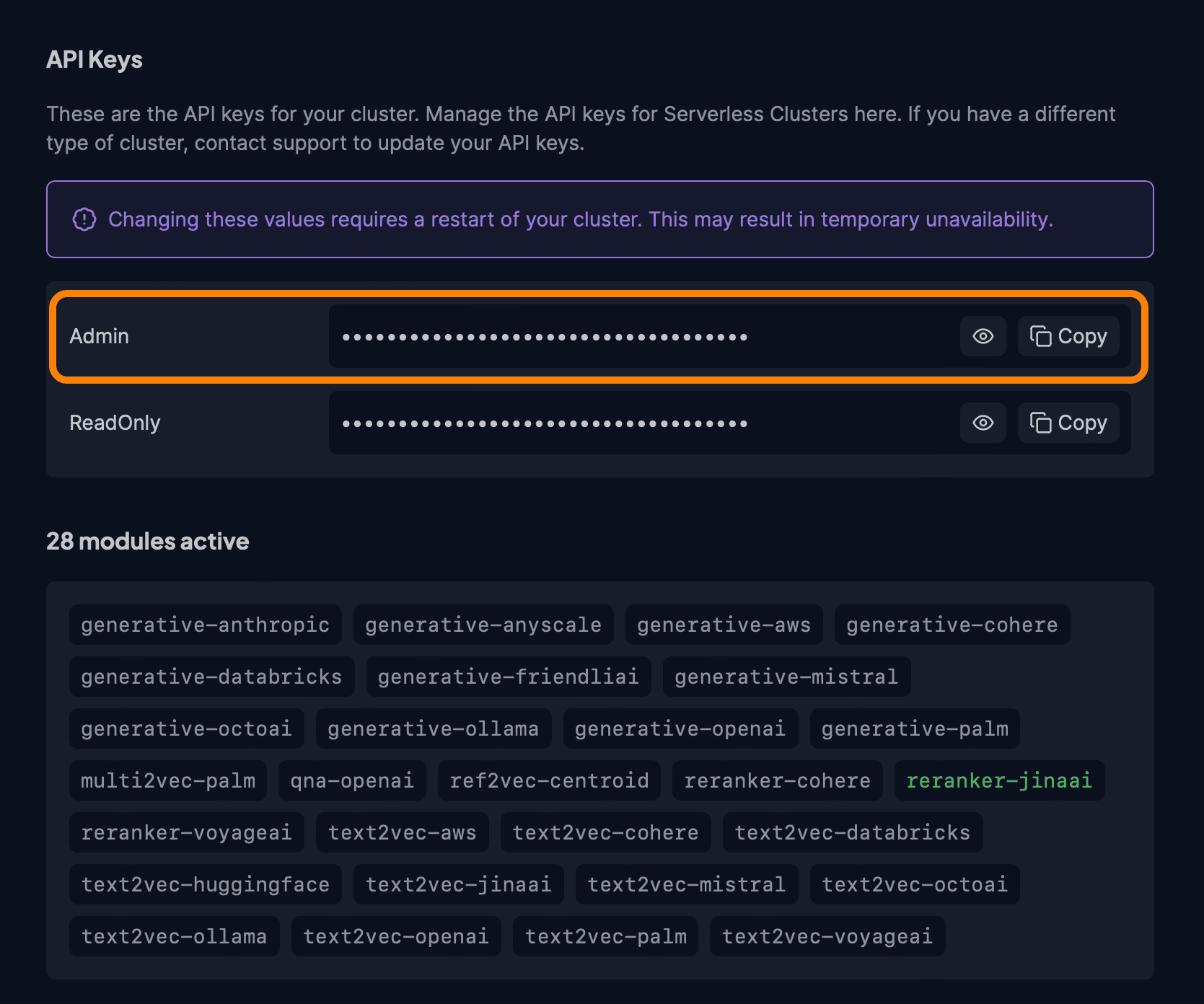Select the generative-databricks module tag
Screen dimensions: 1204x1004
coord(212,677)
